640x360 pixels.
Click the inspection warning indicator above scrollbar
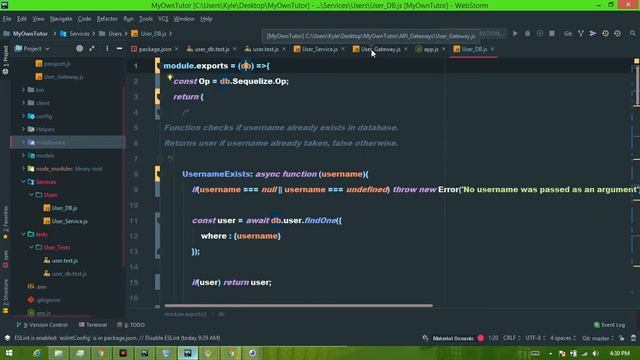pos(636,61)
